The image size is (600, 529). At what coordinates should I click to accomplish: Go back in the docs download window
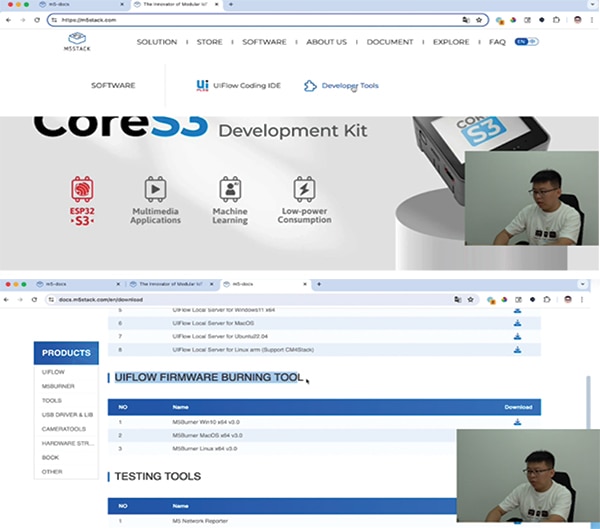pos(6,300)
